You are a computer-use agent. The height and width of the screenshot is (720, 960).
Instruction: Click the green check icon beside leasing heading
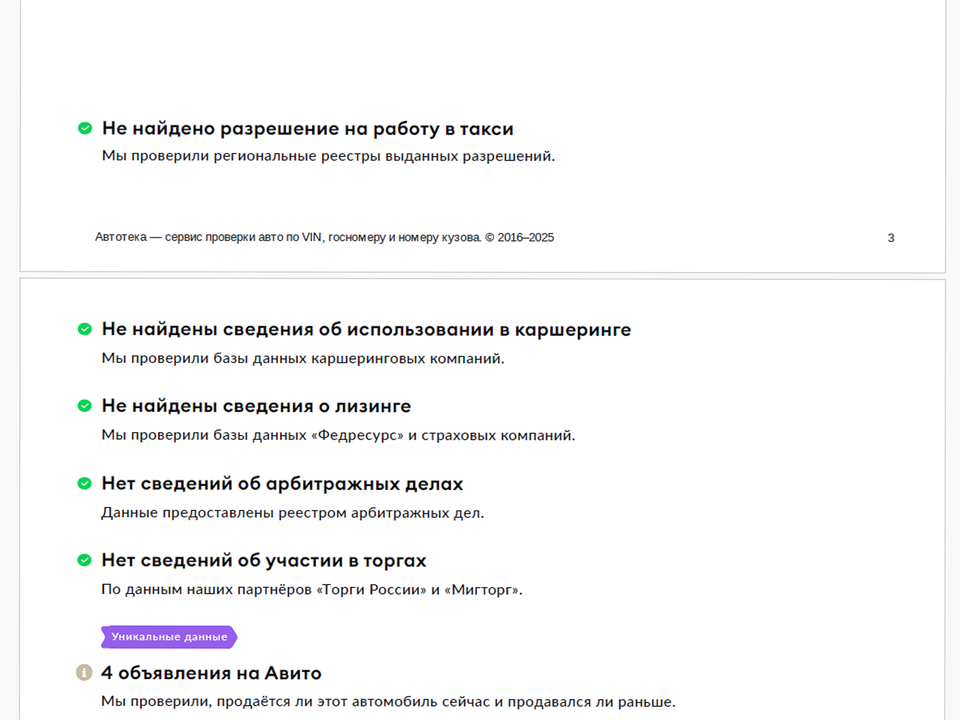84,406
